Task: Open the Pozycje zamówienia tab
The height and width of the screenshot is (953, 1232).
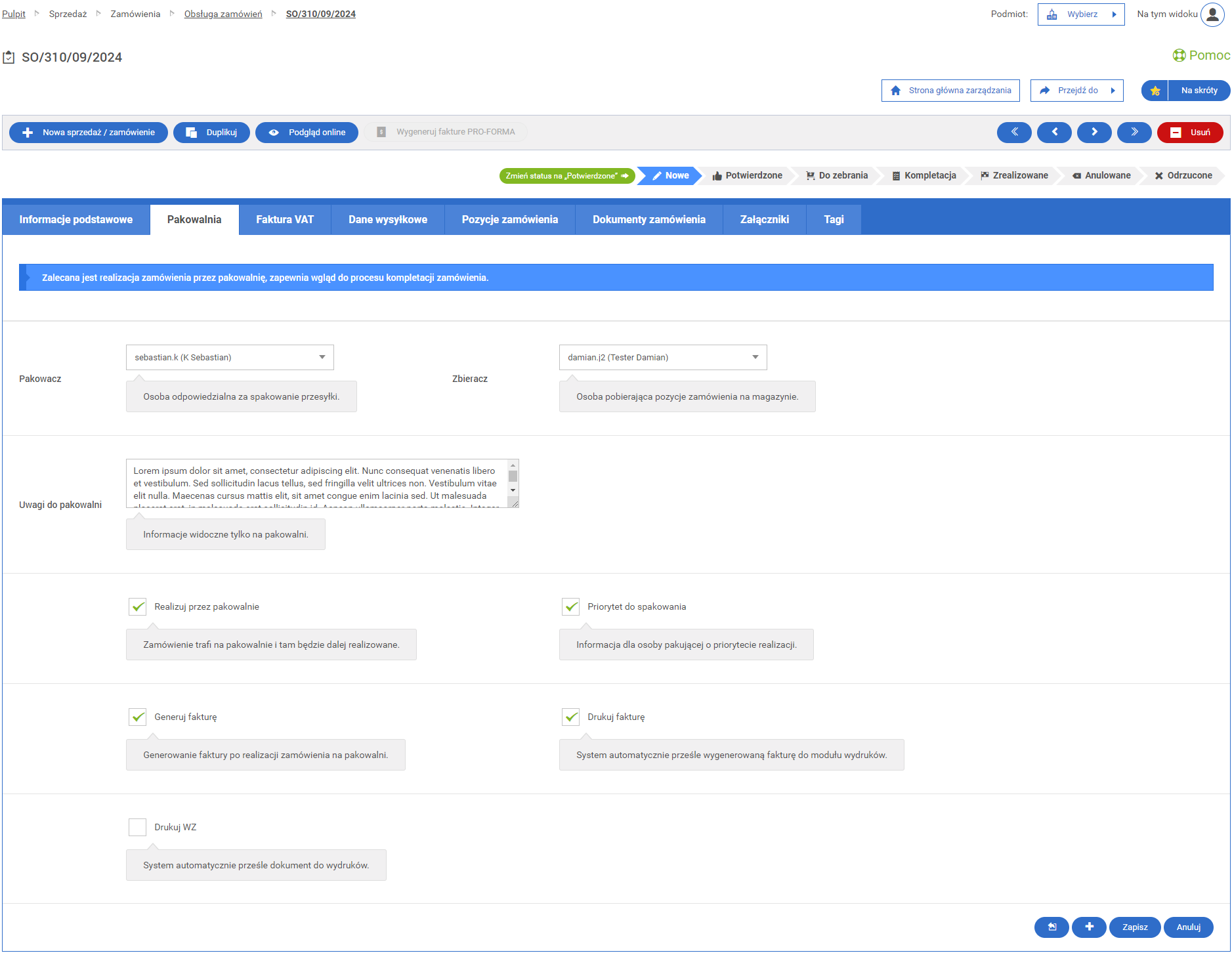Action: pos(509,219)
